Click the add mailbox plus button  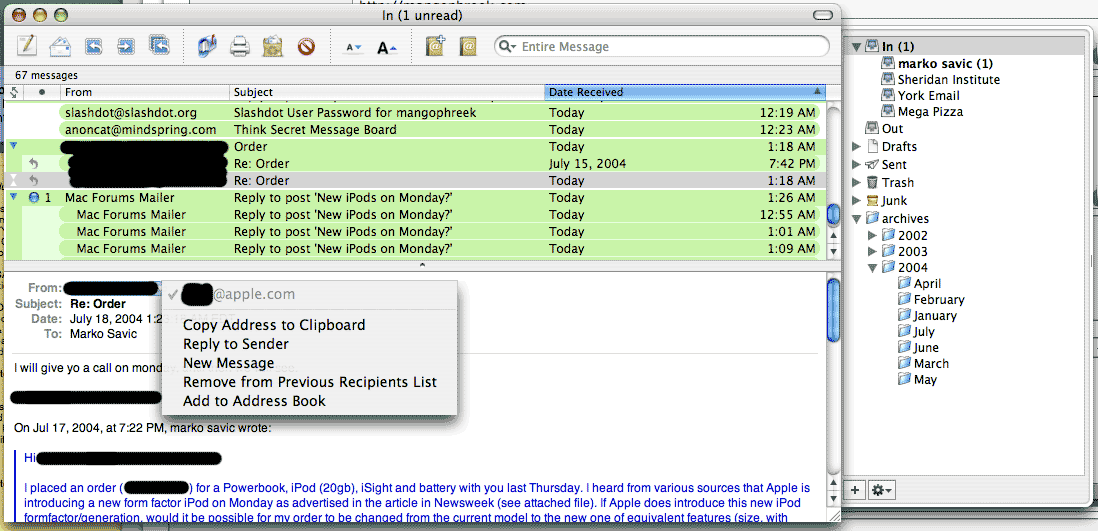coord(855,490)
